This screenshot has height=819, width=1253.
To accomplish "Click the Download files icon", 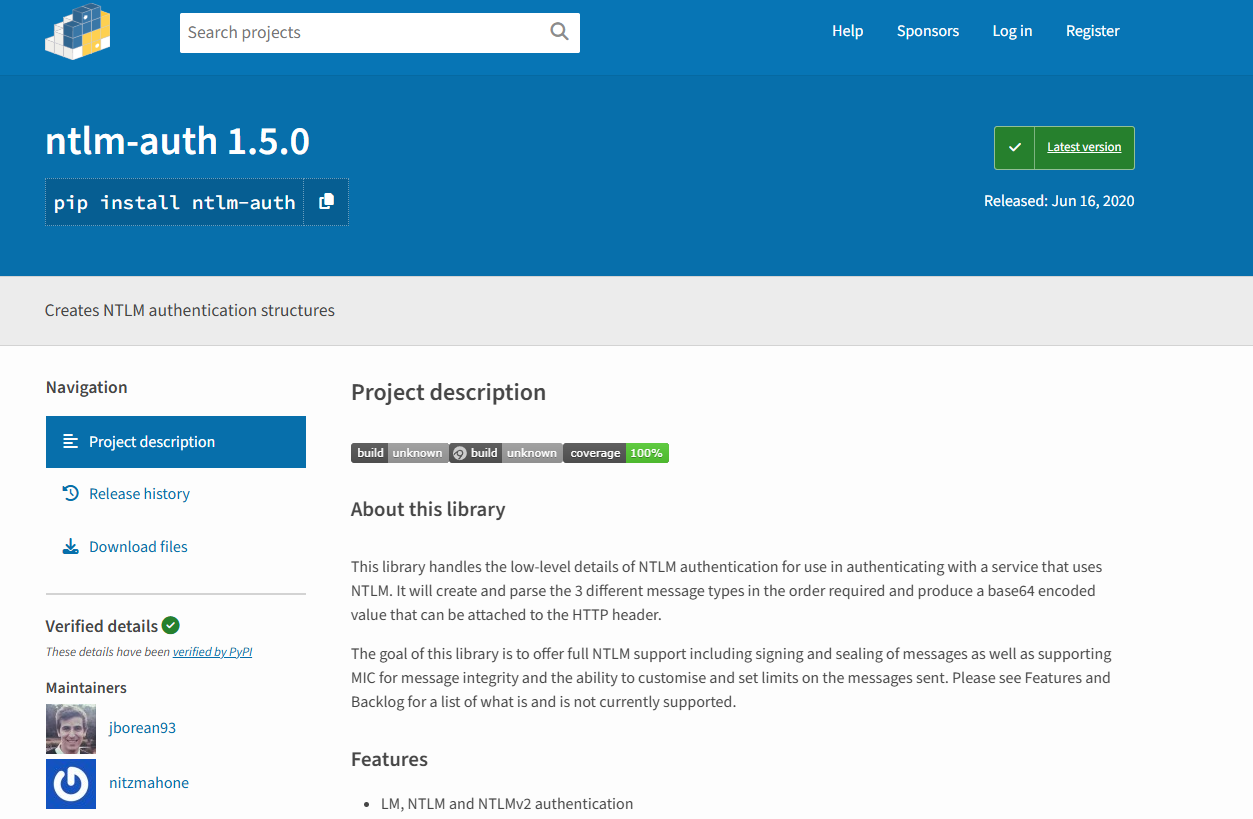I will pyautogui.click(x=70, y=547).
